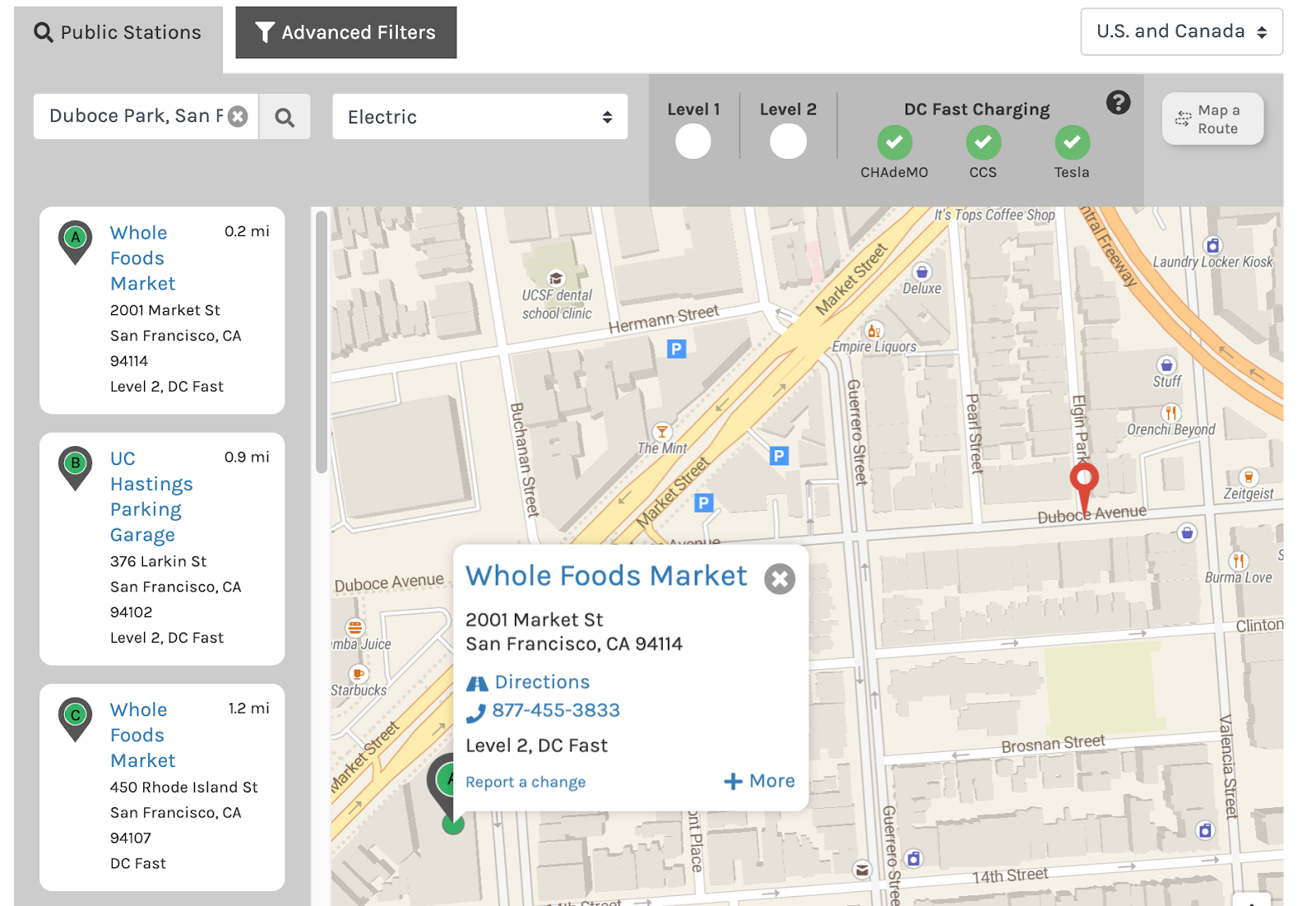Click The Mint bar icon on map
The height and width of the screenshot is (906, 1316).
point(662,431)
